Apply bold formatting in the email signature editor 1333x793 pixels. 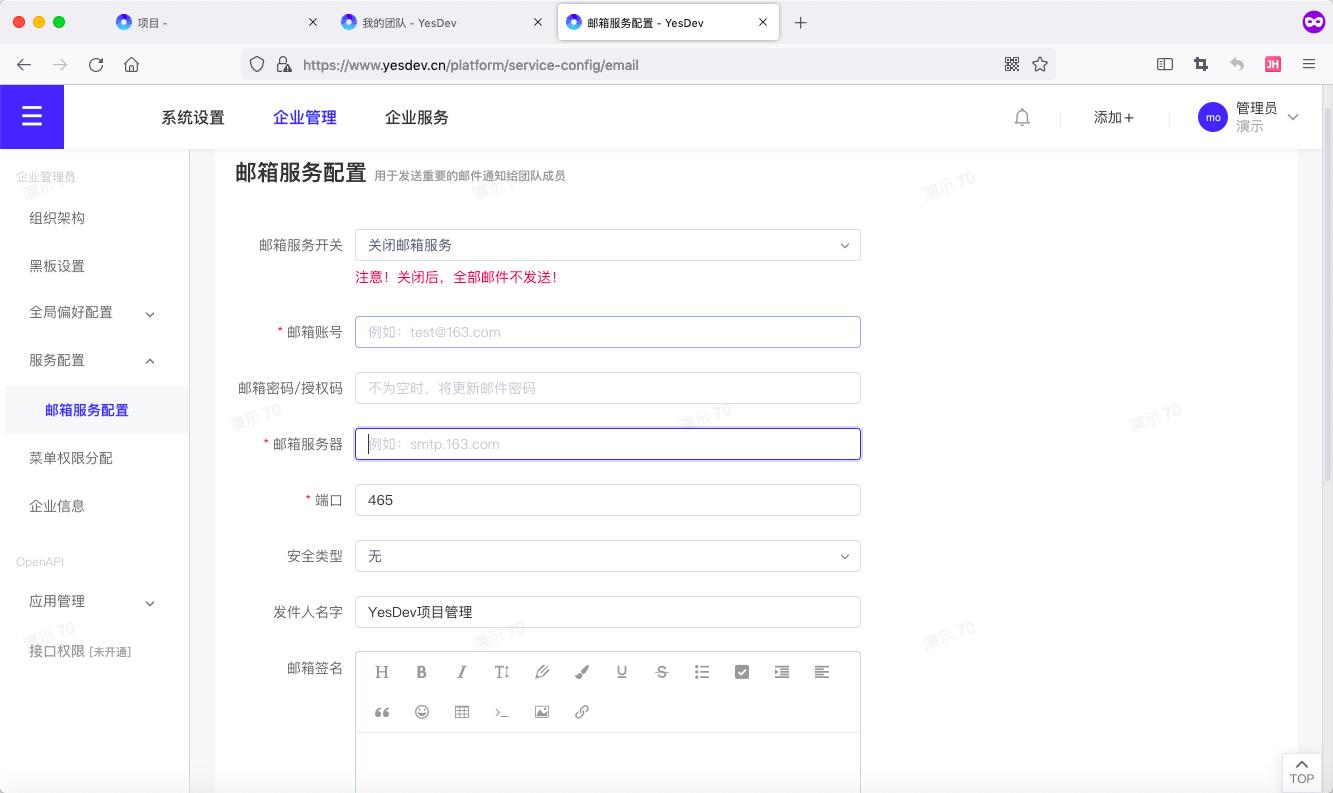click(x=421, y=671)
